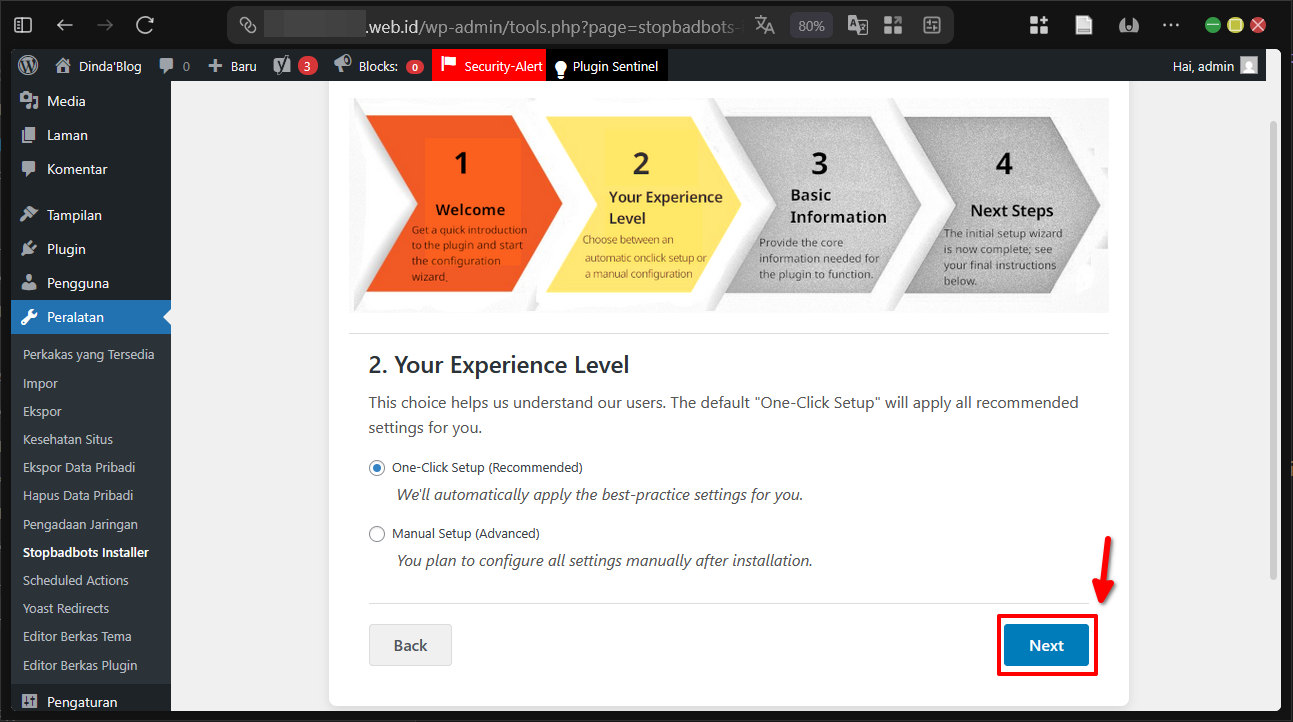1293x722 pixels.
Task: Click the Back button in wizard
Action: click(x=410, y=645)
